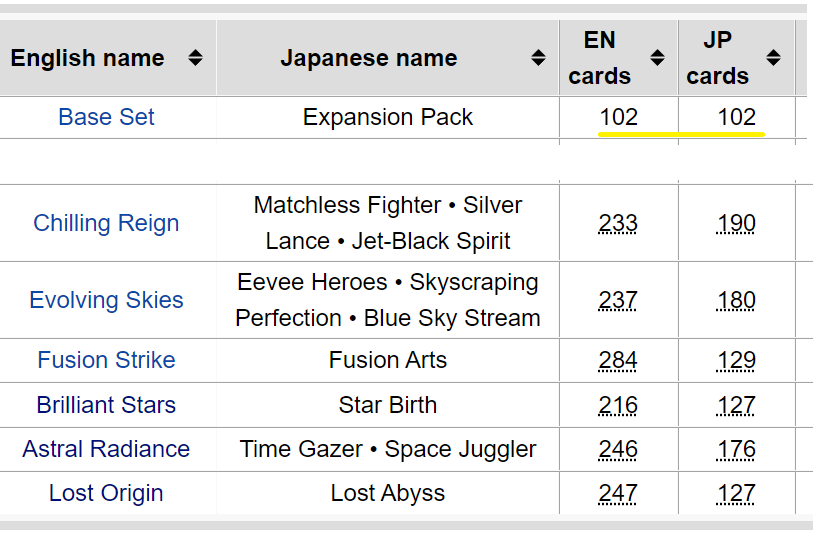Click the 216 EN cards count for Brilliant Stars
This screenshot has height=539, width=817.
pyautogui.click(x=618, y=405)
